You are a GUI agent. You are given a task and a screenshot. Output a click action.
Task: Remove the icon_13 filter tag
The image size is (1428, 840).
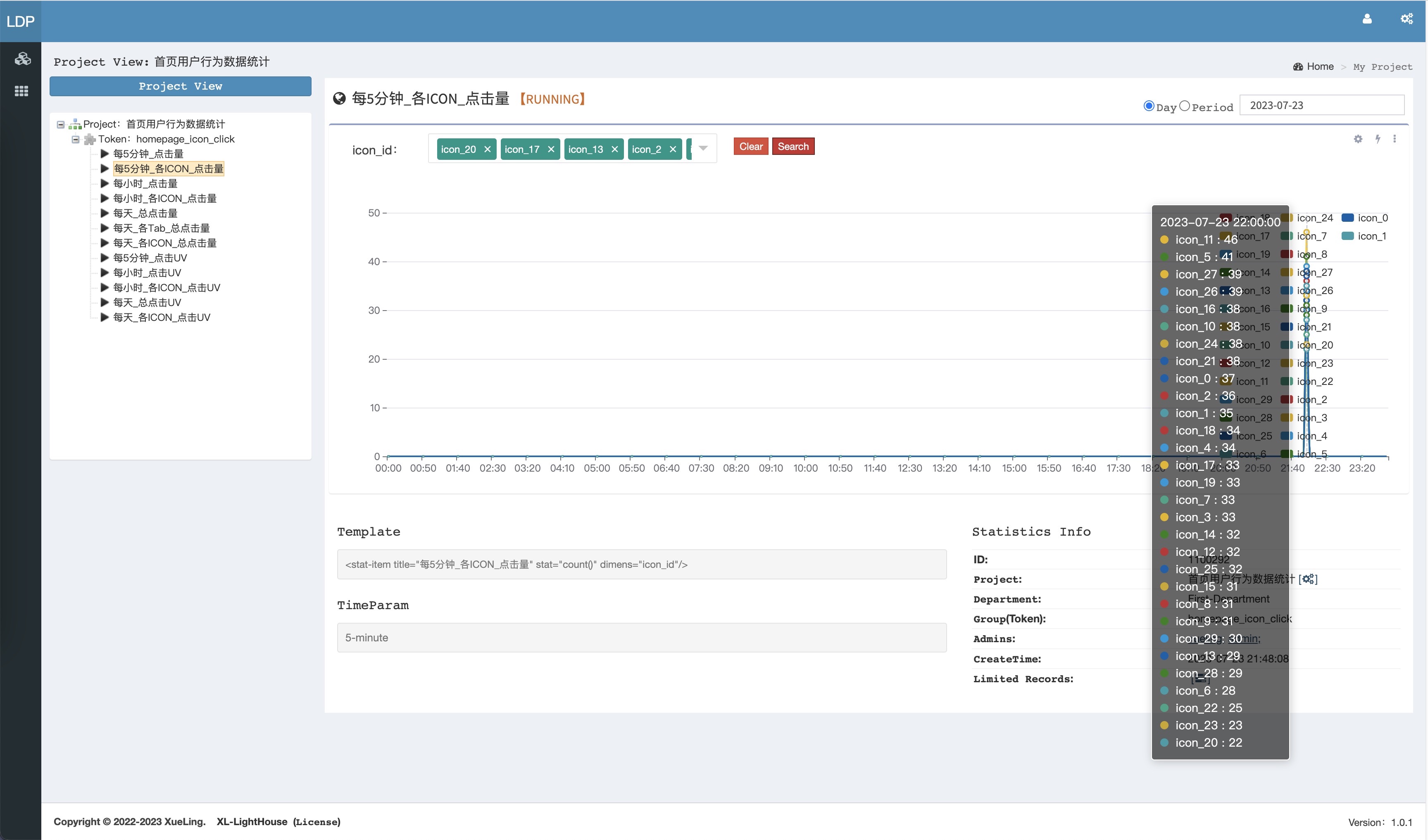614,149
